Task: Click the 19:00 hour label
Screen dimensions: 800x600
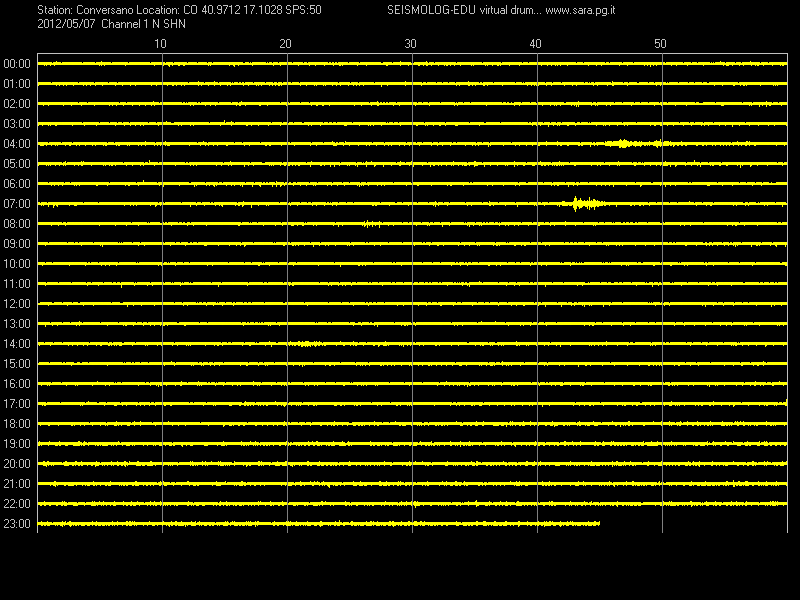Action: [x=17, y=444]
